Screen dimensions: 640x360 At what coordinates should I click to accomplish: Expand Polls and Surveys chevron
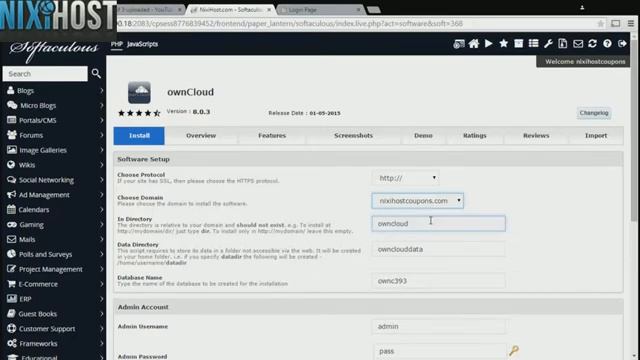coord(101,254)
